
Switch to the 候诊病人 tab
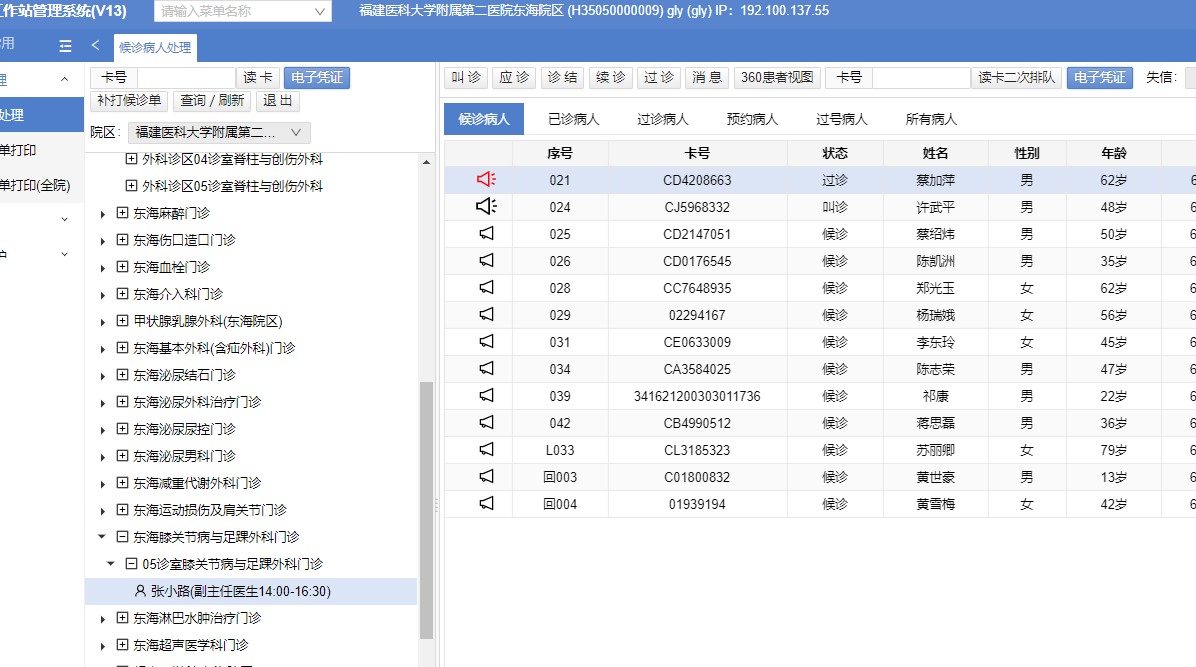coord(484,119)
